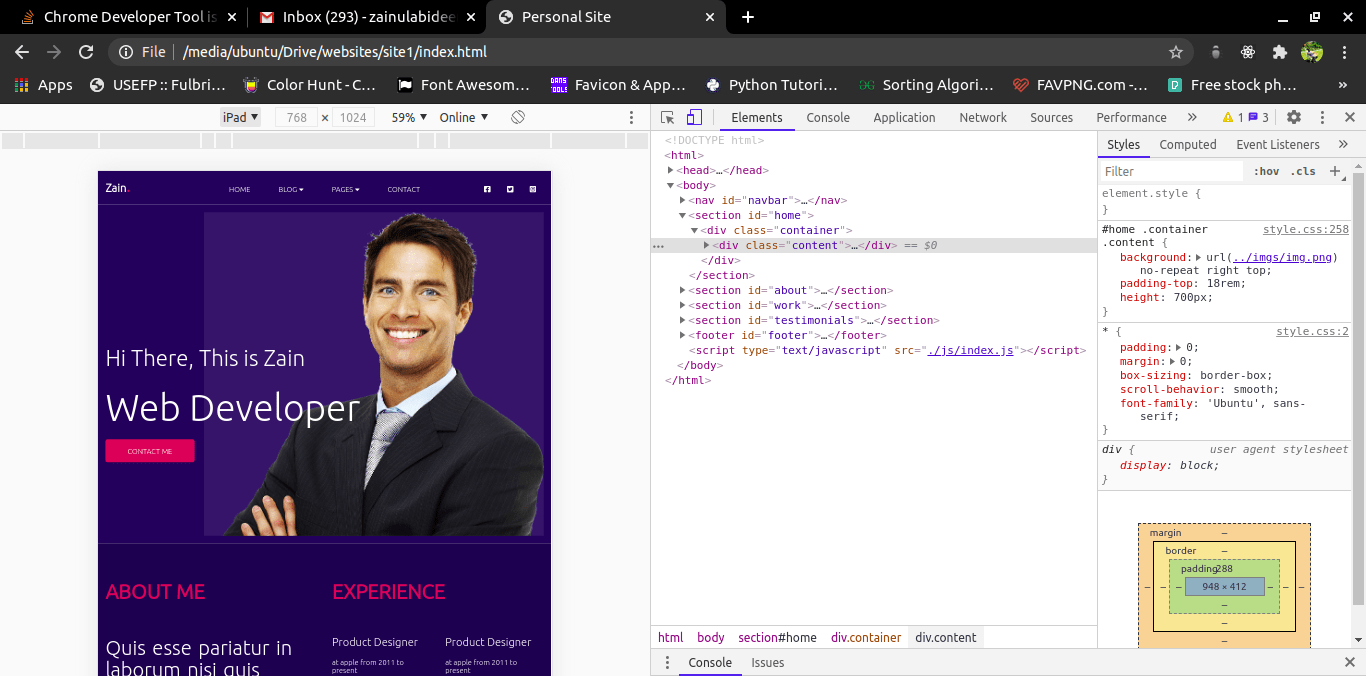Expand the nav#navbar element node
The height and width of the screenshot is (676, 1366).
(683, 200)
